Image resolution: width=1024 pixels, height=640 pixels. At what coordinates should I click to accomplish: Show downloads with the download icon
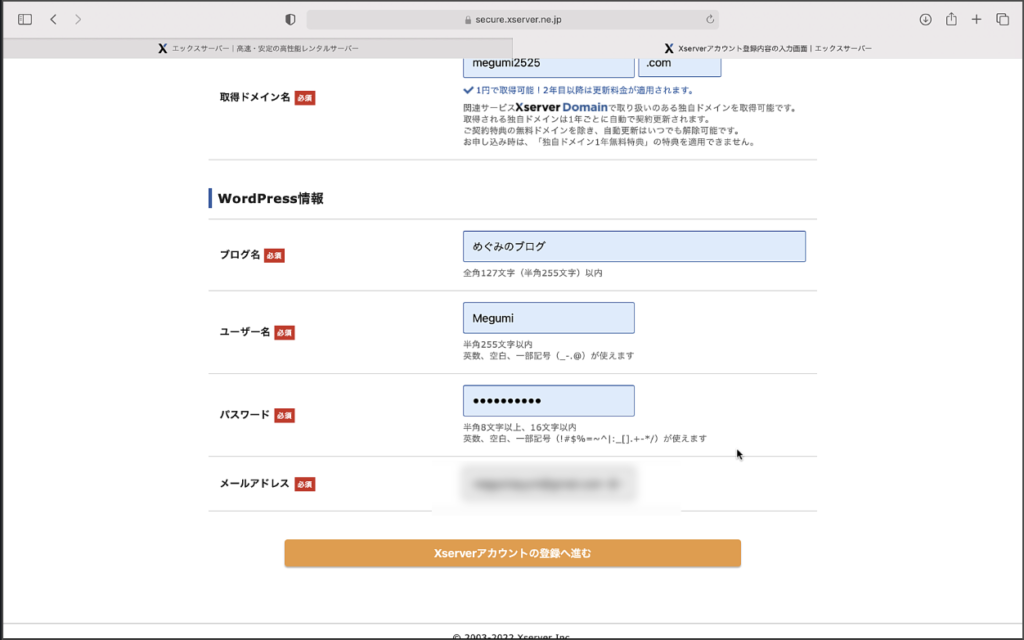point(925,20)
